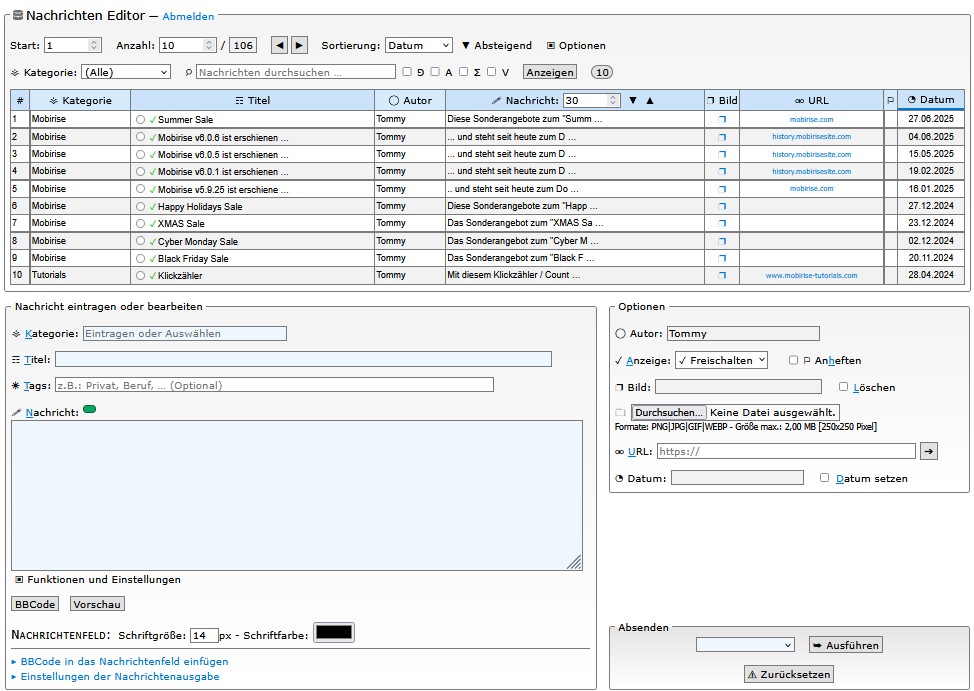This screenshot has width=974, height=691.
Task: Go to next page with right arrow
Action: pos(299,45)
